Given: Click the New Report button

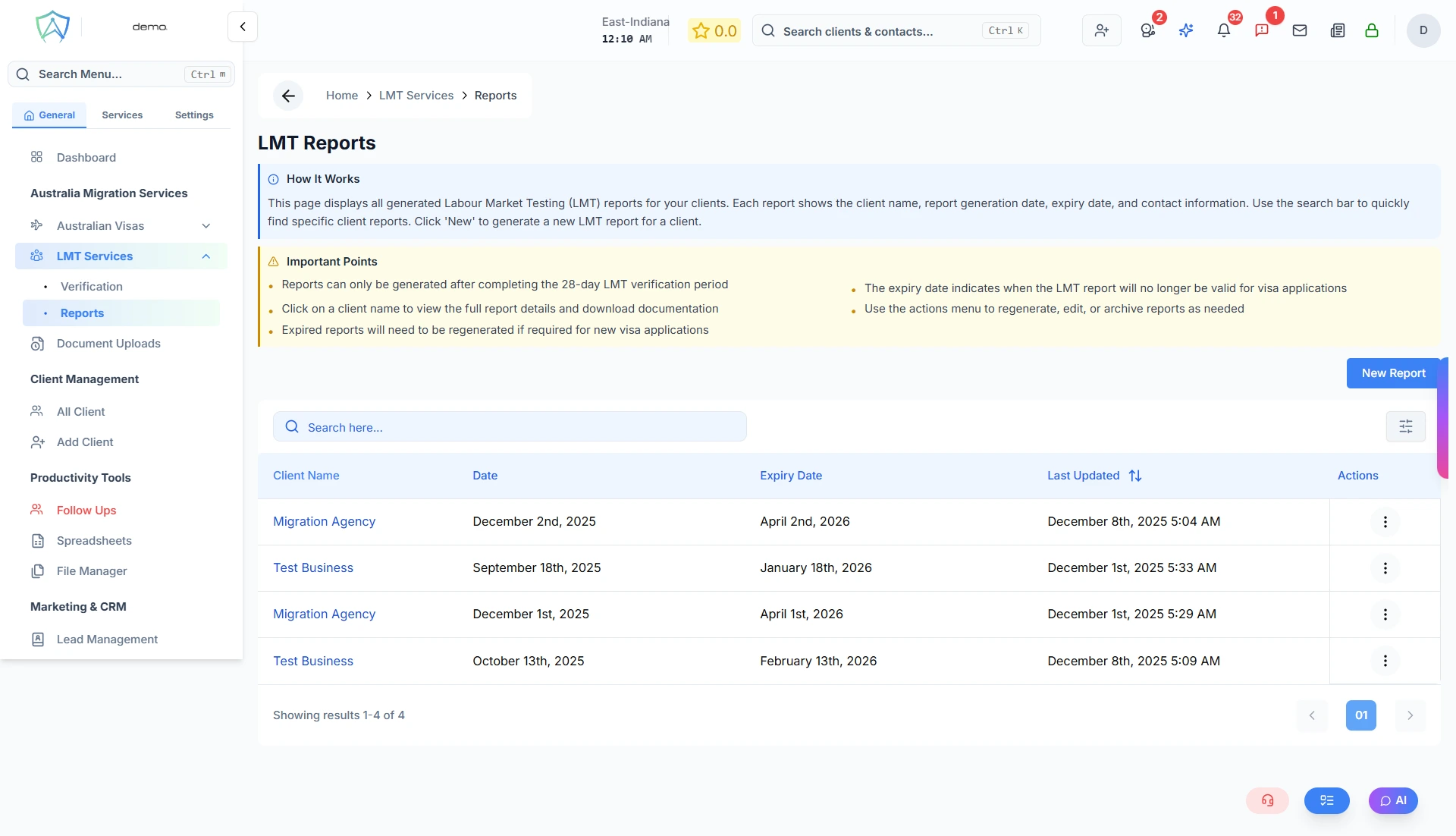Looking at the screenshot, I should (x=1392, y=373).
